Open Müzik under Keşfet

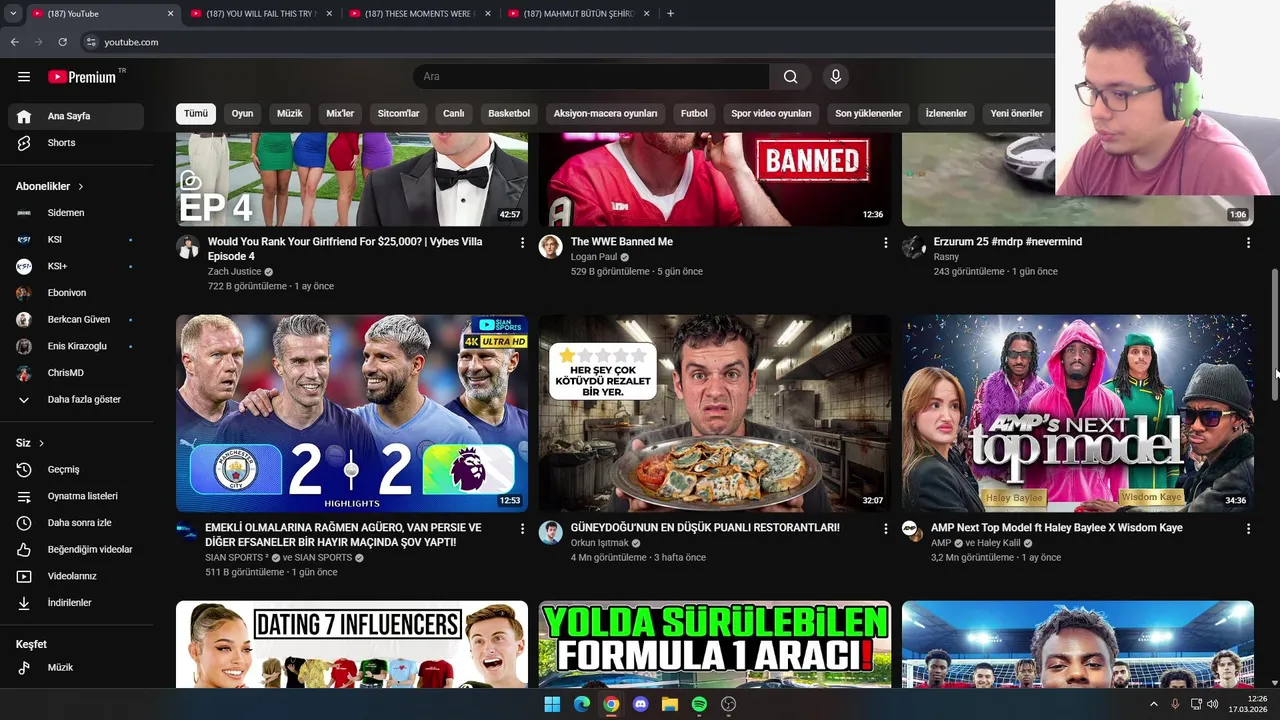[x=76, y=667]
